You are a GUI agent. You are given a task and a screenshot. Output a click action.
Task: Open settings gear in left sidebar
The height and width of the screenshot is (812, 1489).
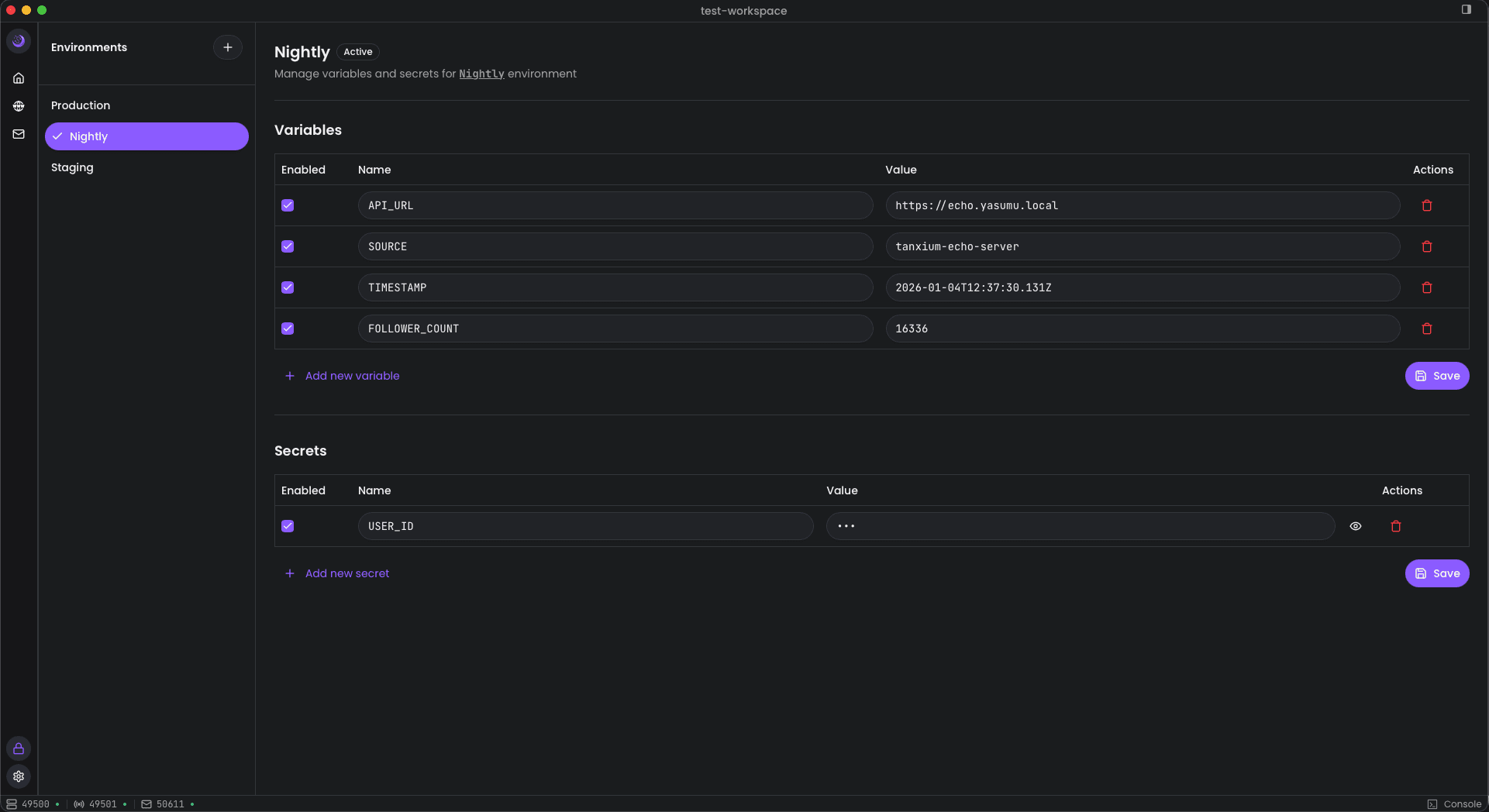click(x=19, y=776)
